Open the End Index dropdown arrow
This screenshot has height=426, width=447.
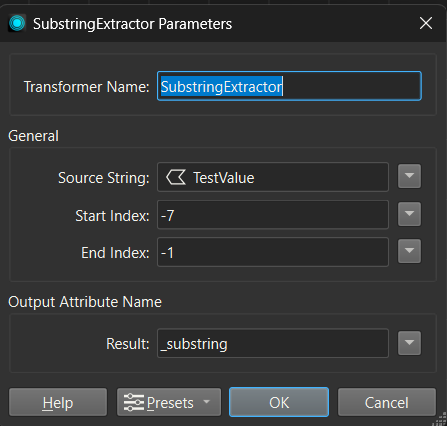coord(409,251)
